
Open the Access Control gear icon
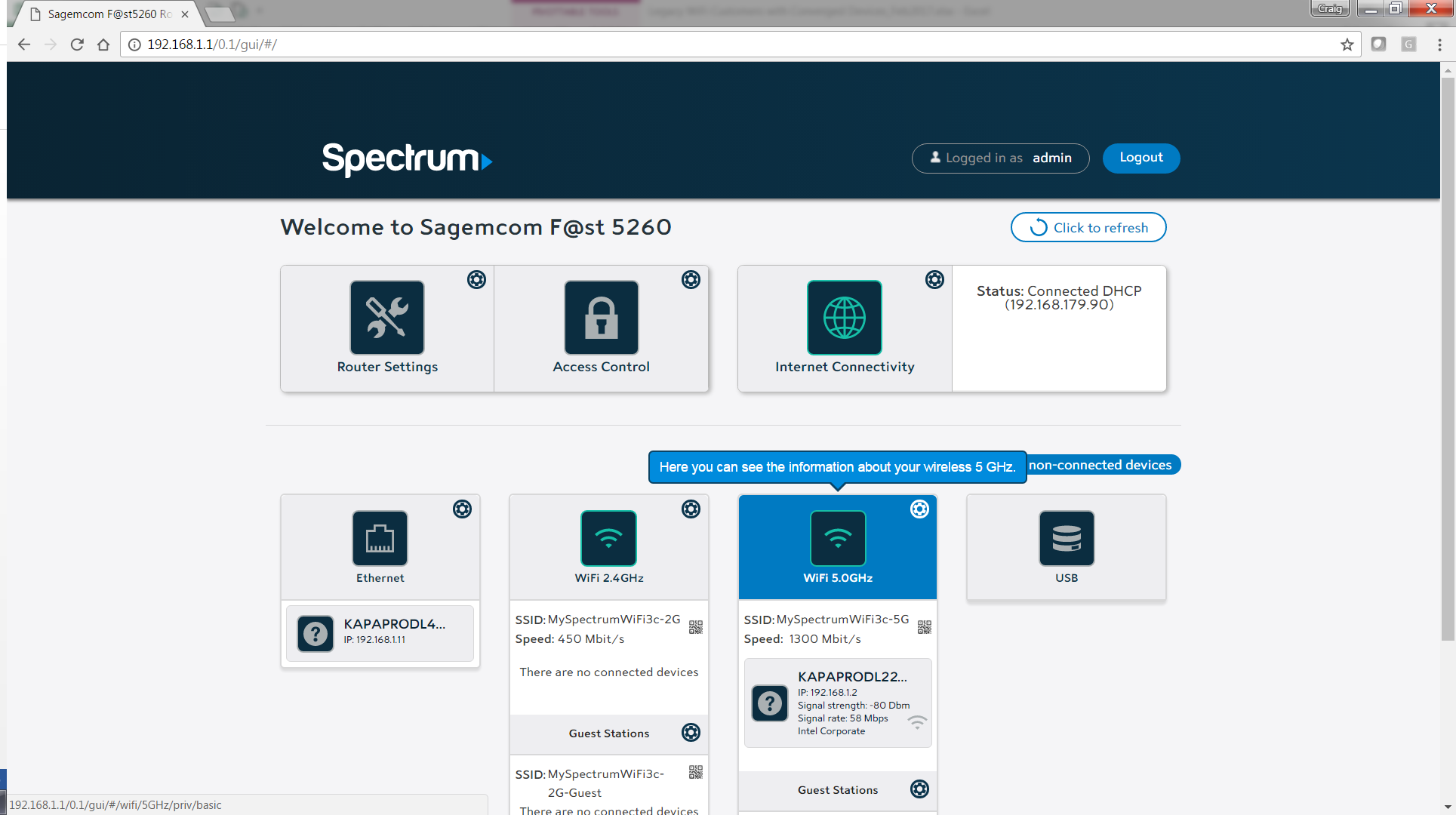[x=691, y=280]
